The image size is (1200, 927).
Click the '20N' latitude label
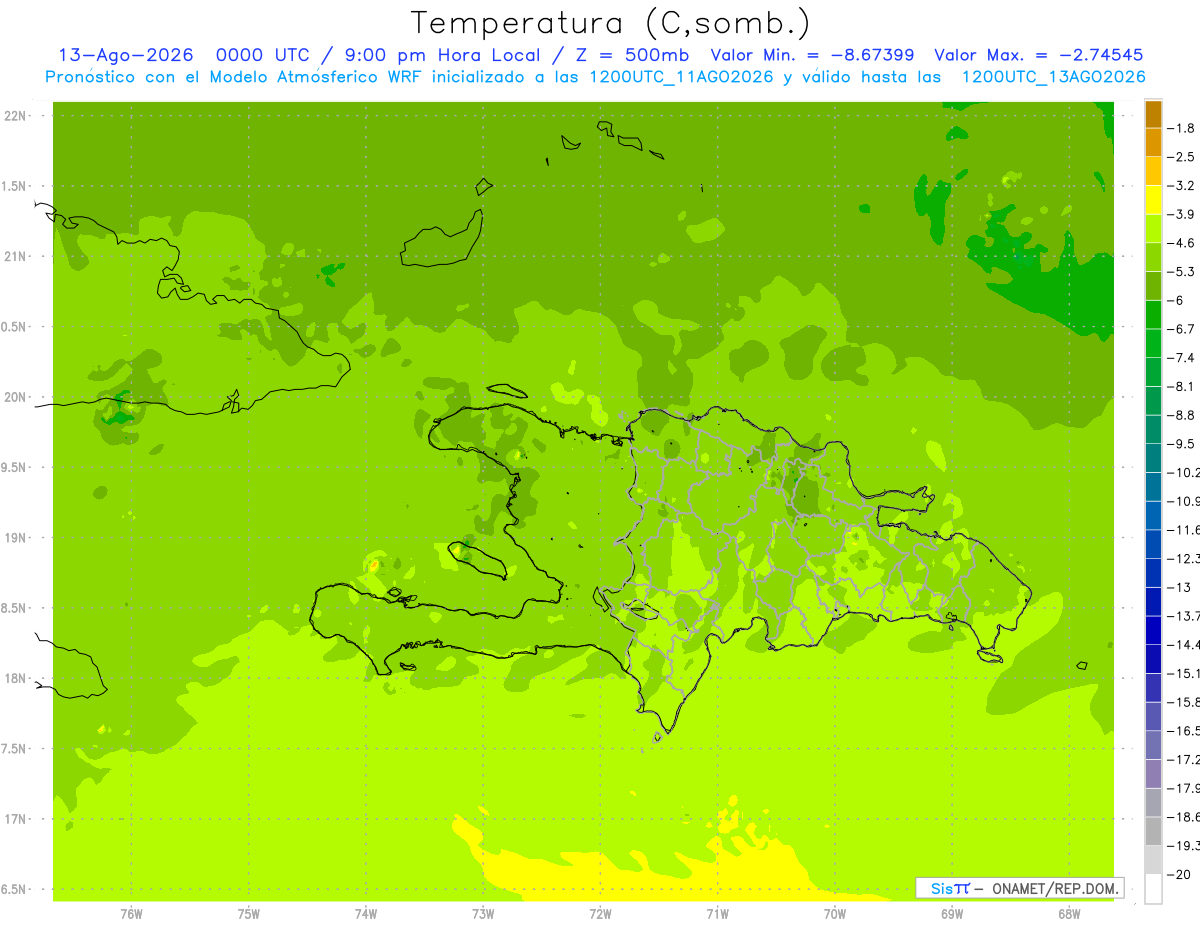(16, 397)
